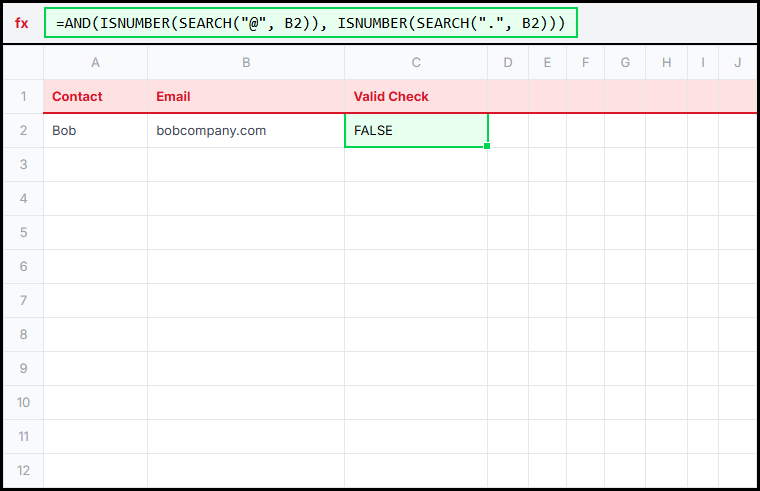760x491 pixels.
Task: Click the fx function icon
Action: tap(22, 23)
